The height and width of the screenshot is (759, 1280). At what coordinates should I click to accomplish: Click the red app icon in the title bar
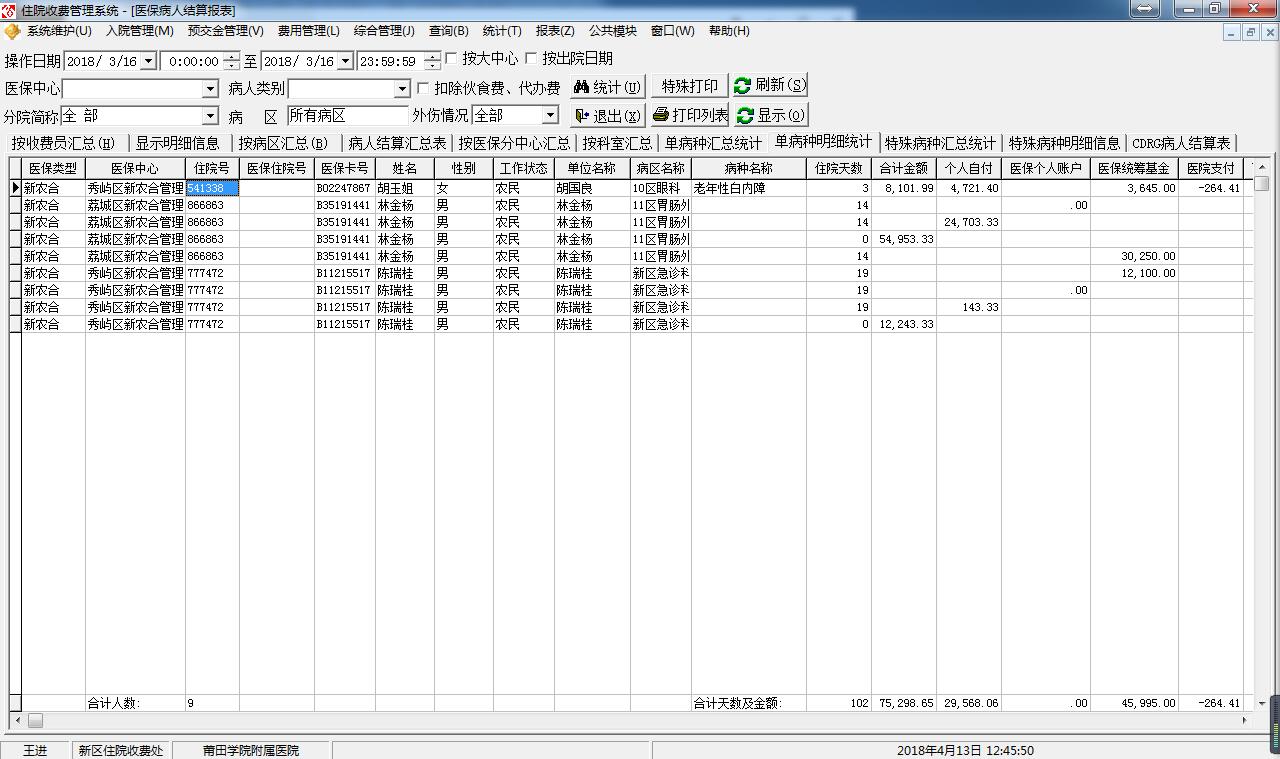coord(9,9)
